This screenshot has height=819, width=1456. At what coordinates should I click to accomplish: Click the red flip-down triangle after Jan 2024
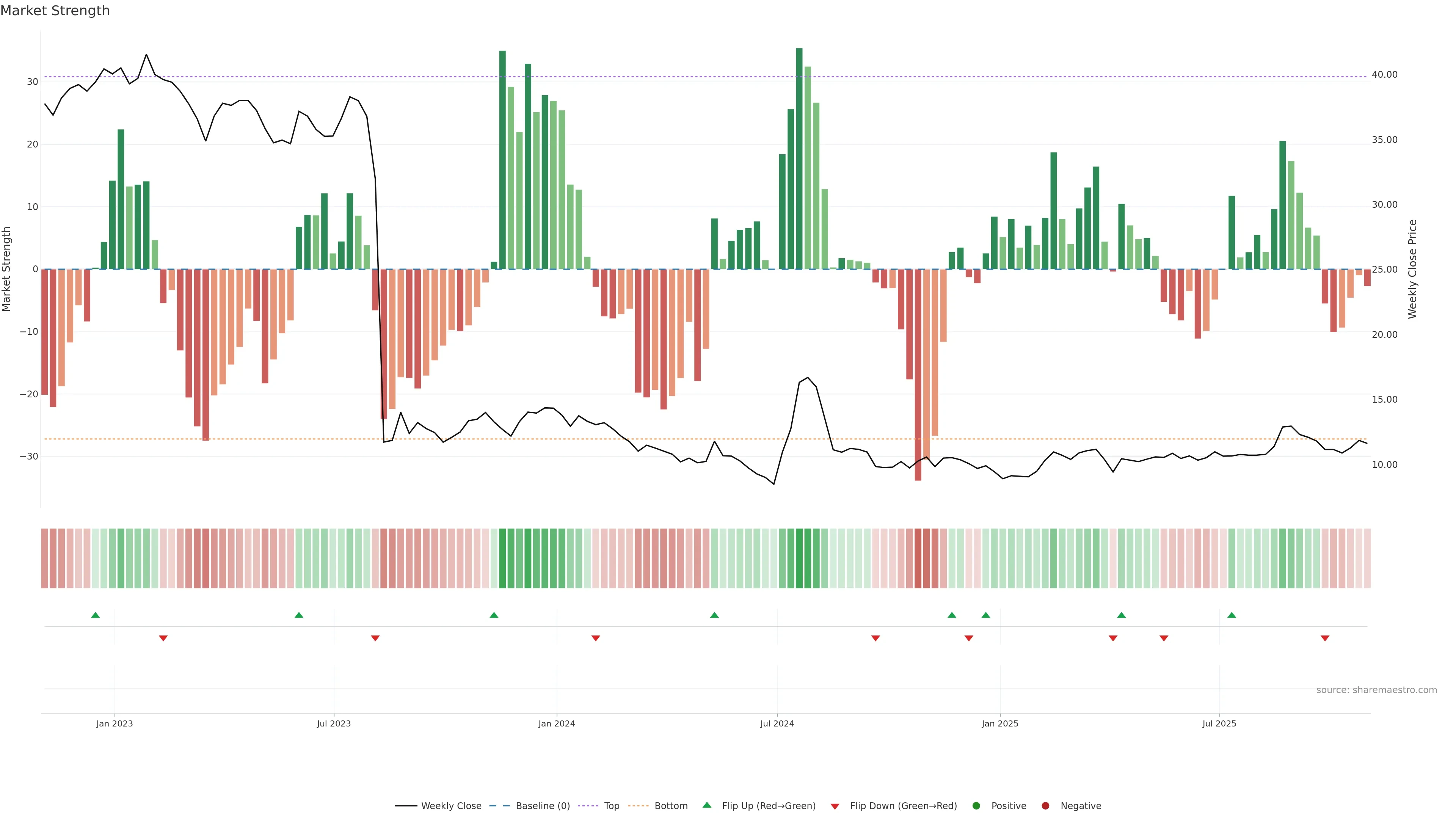[x=596, y=638]
